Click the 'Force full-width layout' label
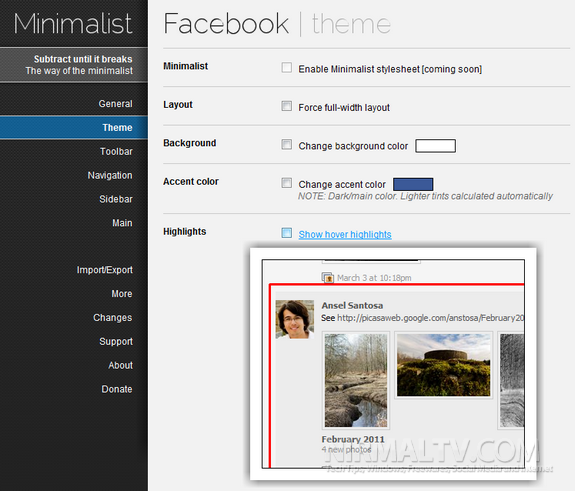This screenshot has height=491, width=575. [344, 108]
